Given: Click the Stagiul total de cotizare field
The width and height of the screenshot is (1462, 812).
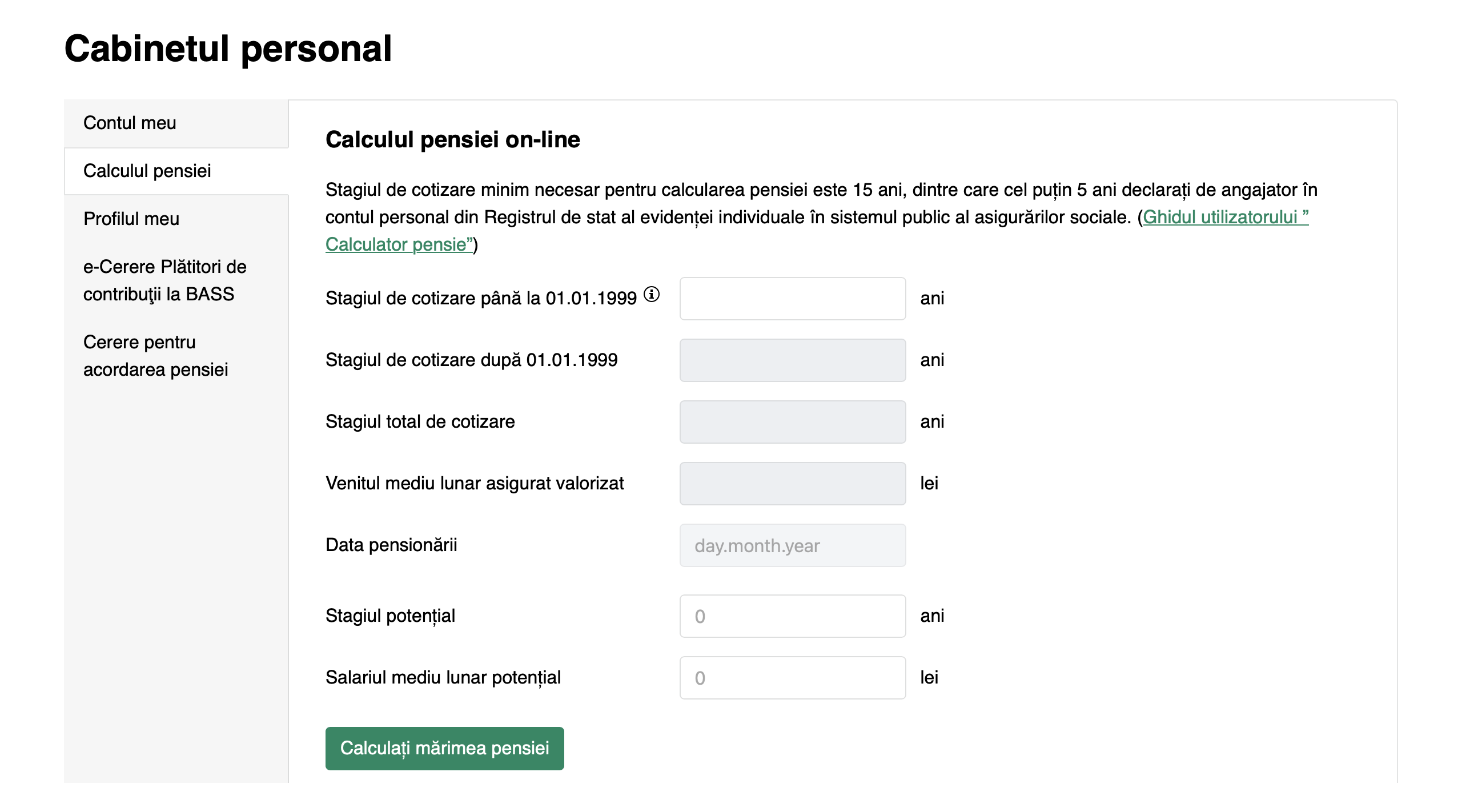Looking at the screenshot, I should [792, 422].
